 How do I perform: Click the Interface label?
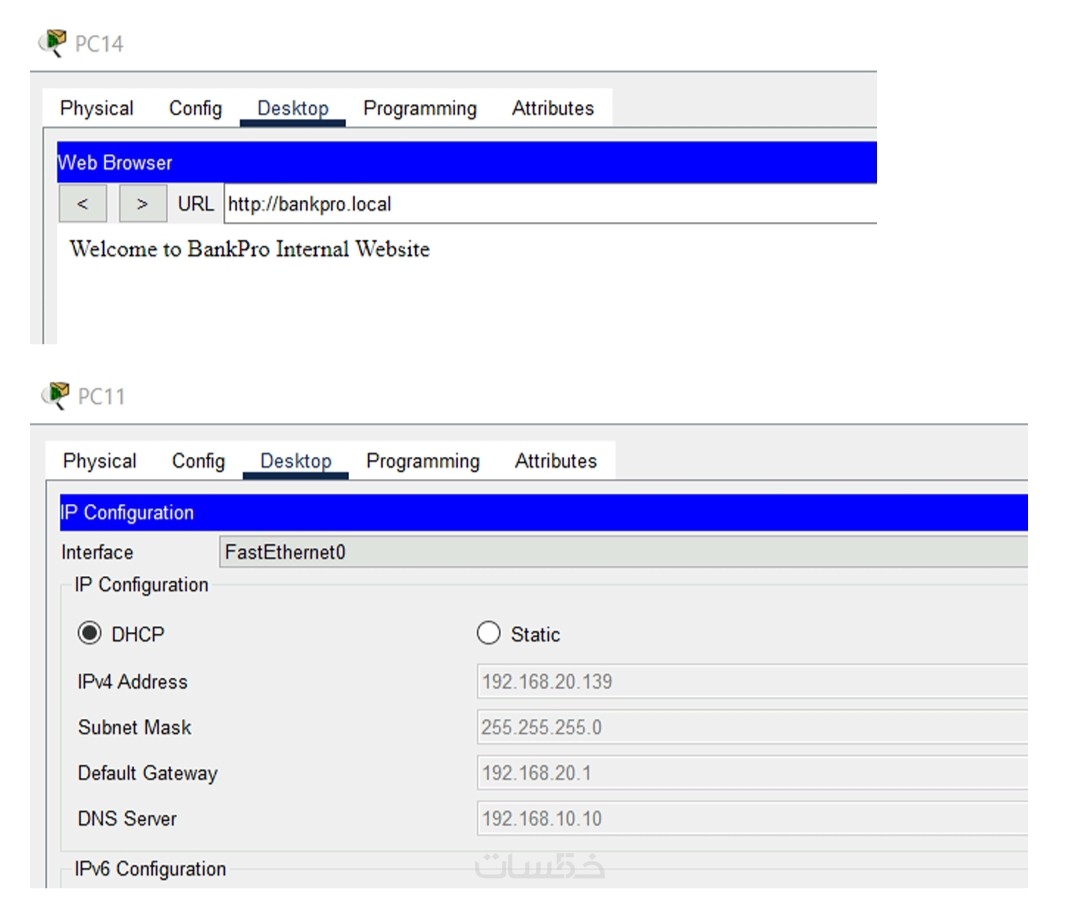[x=97, y=553]
